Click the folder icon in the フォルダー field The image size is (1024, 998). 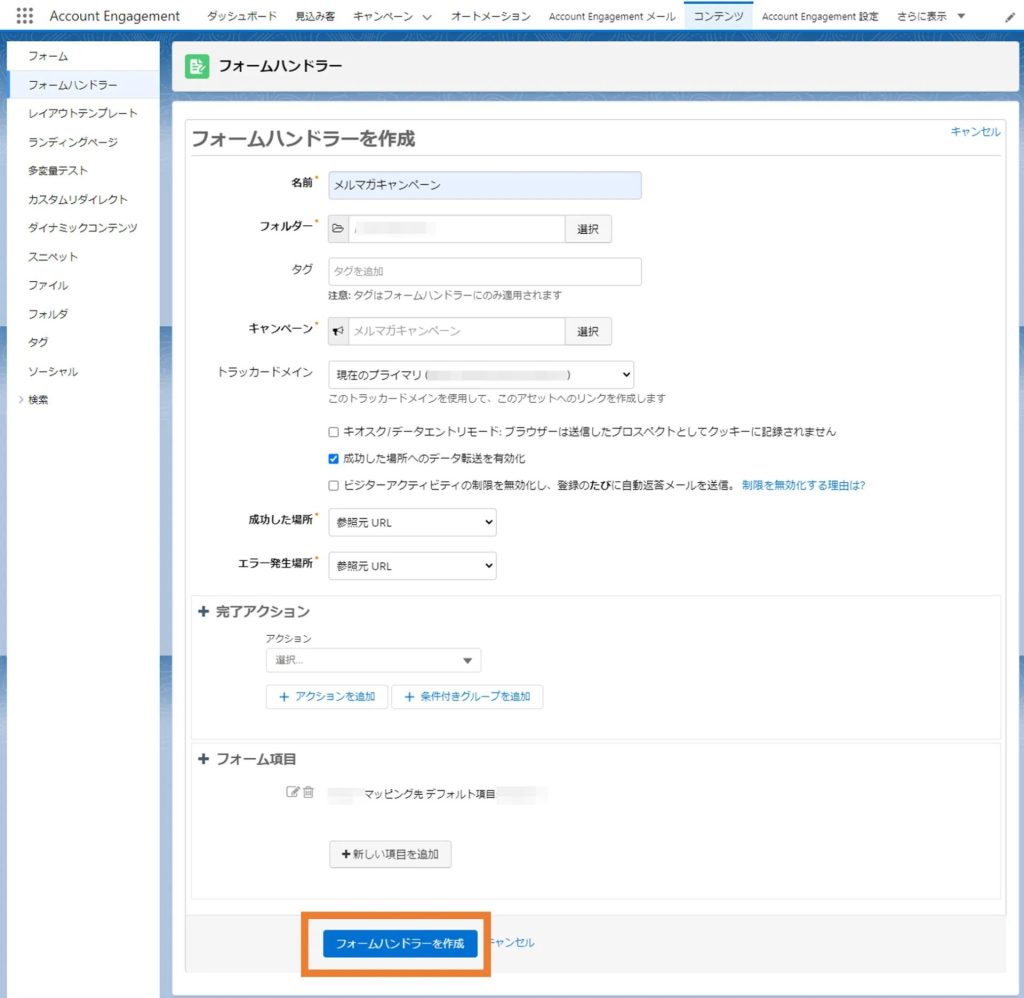[x=338, y=229]
